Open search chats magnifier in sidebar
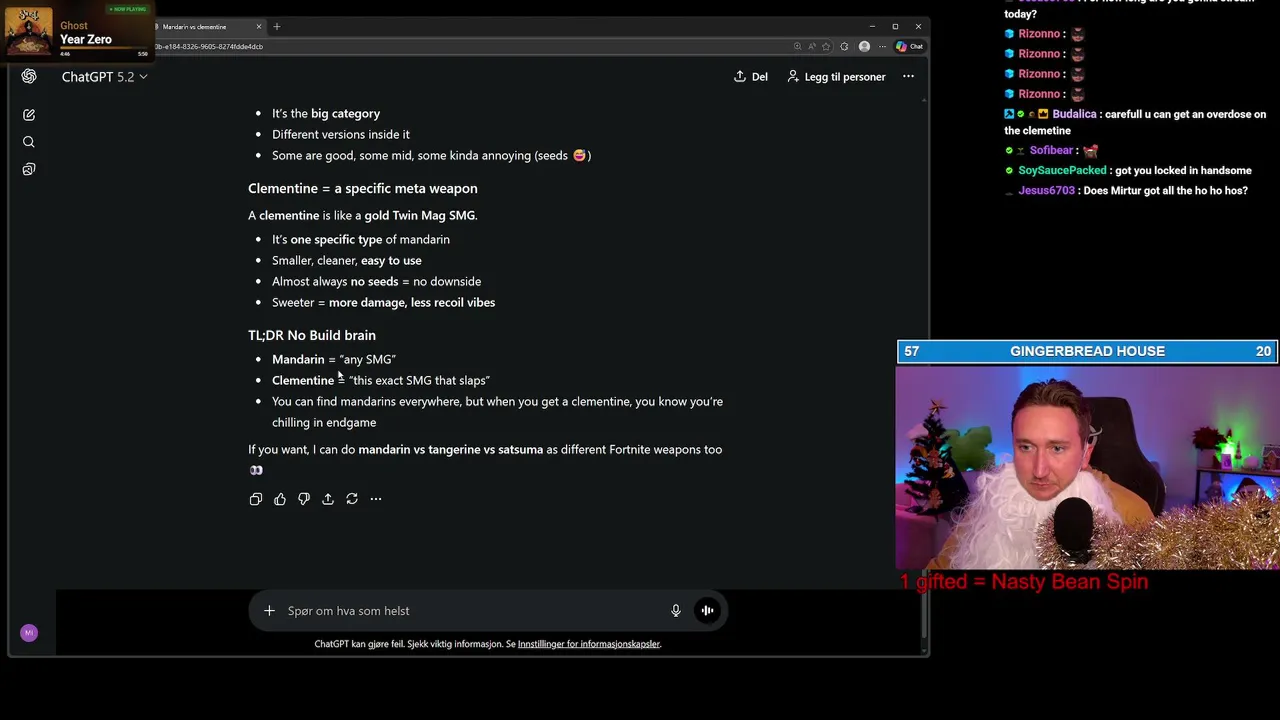Screen dimensions: 1280x720 tap(29, 142)
